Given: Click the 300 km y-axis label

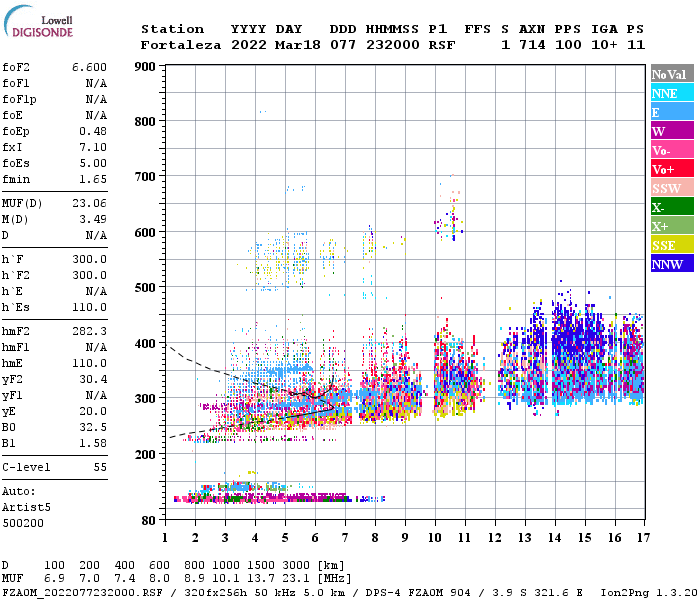Looking at the screenshot, I should point(145,399).
